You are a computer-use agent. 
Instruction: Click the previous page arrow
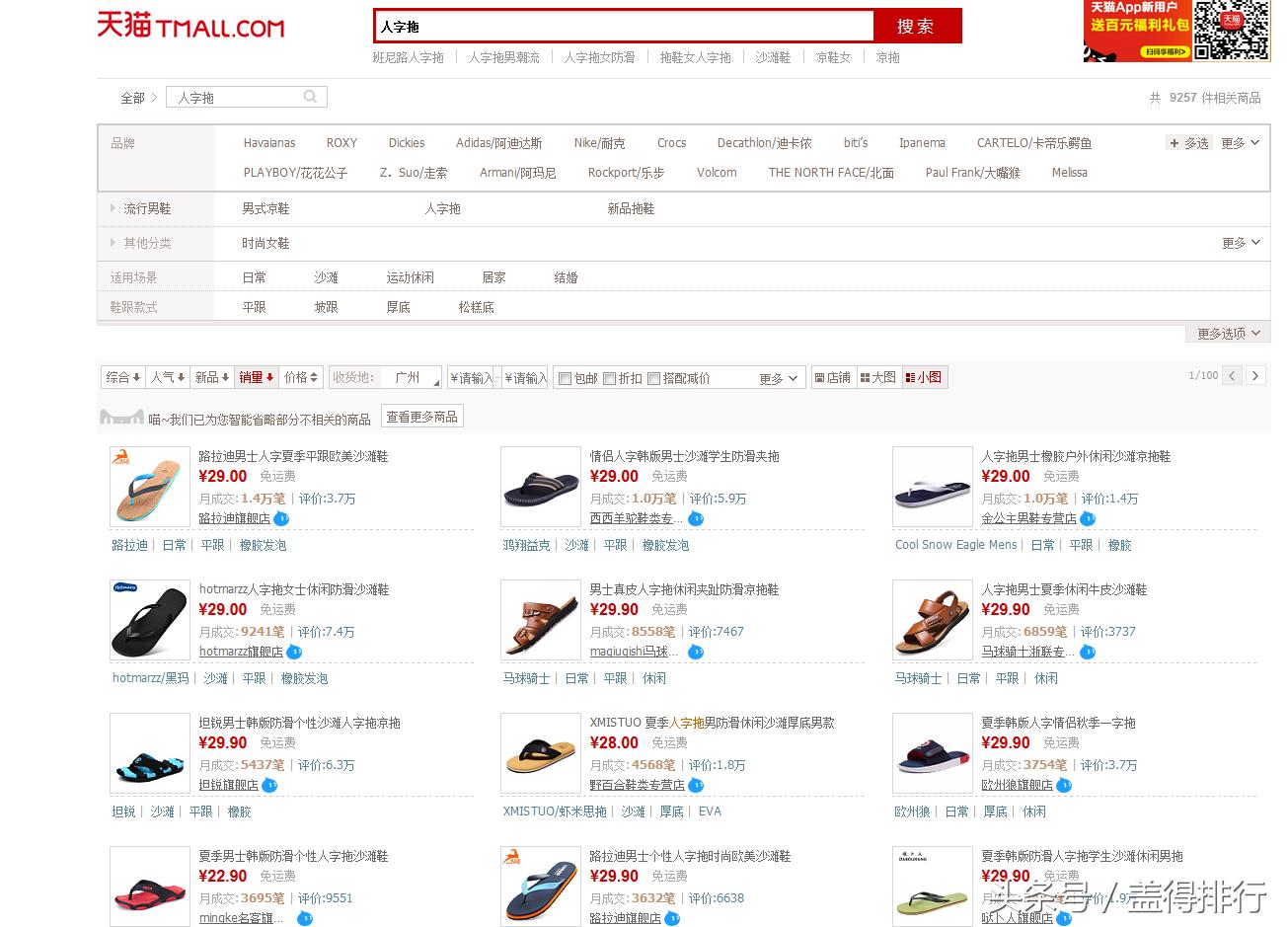pyautogui.click(x=1231, y=376)
